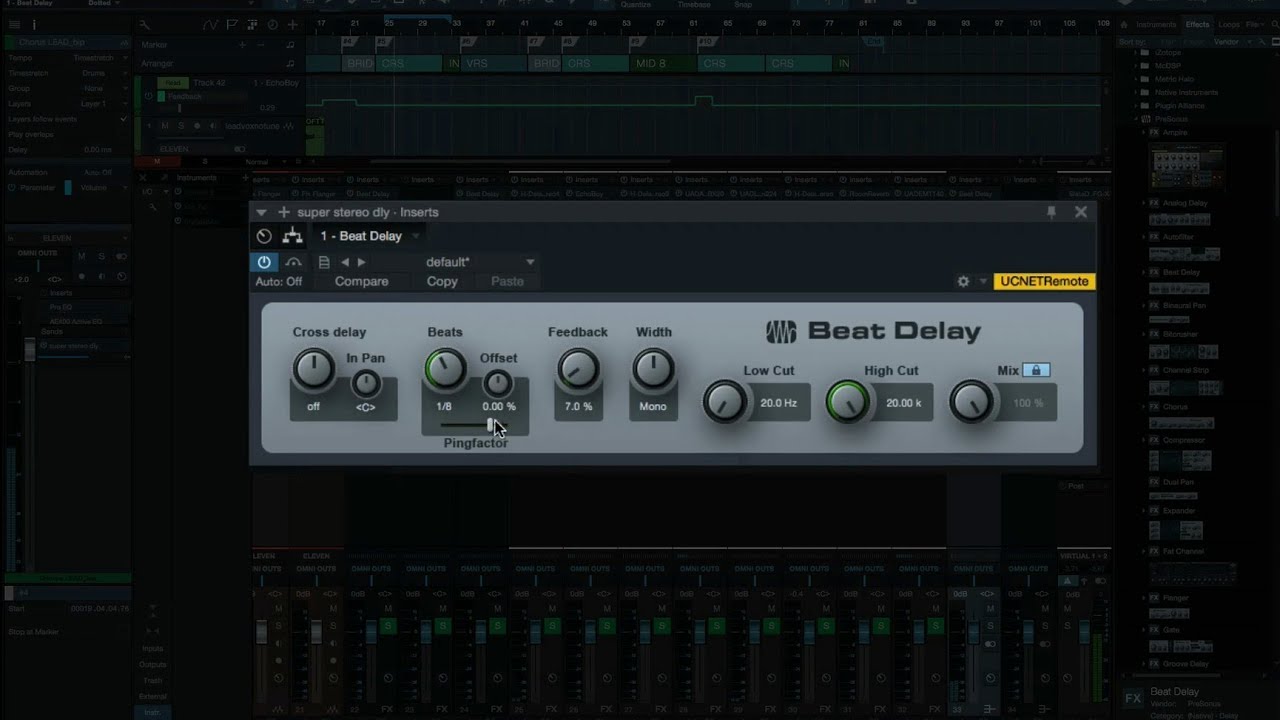Viewport: 1280px width, 720px height.
Task: Switch to the Instruments browser tab
Action: [1156, 24]
